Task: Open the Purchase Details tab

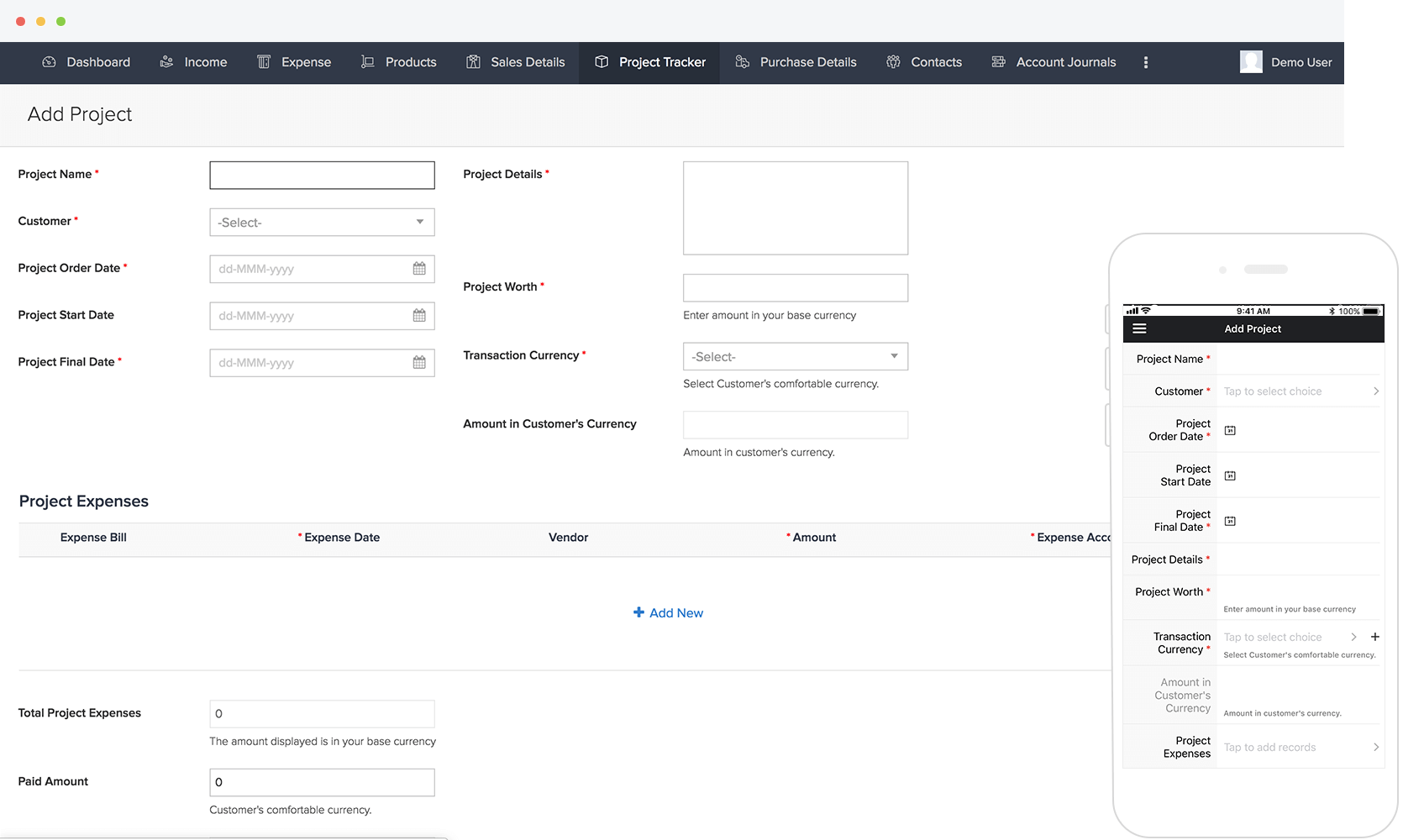Action: click(x=796, y=62)
